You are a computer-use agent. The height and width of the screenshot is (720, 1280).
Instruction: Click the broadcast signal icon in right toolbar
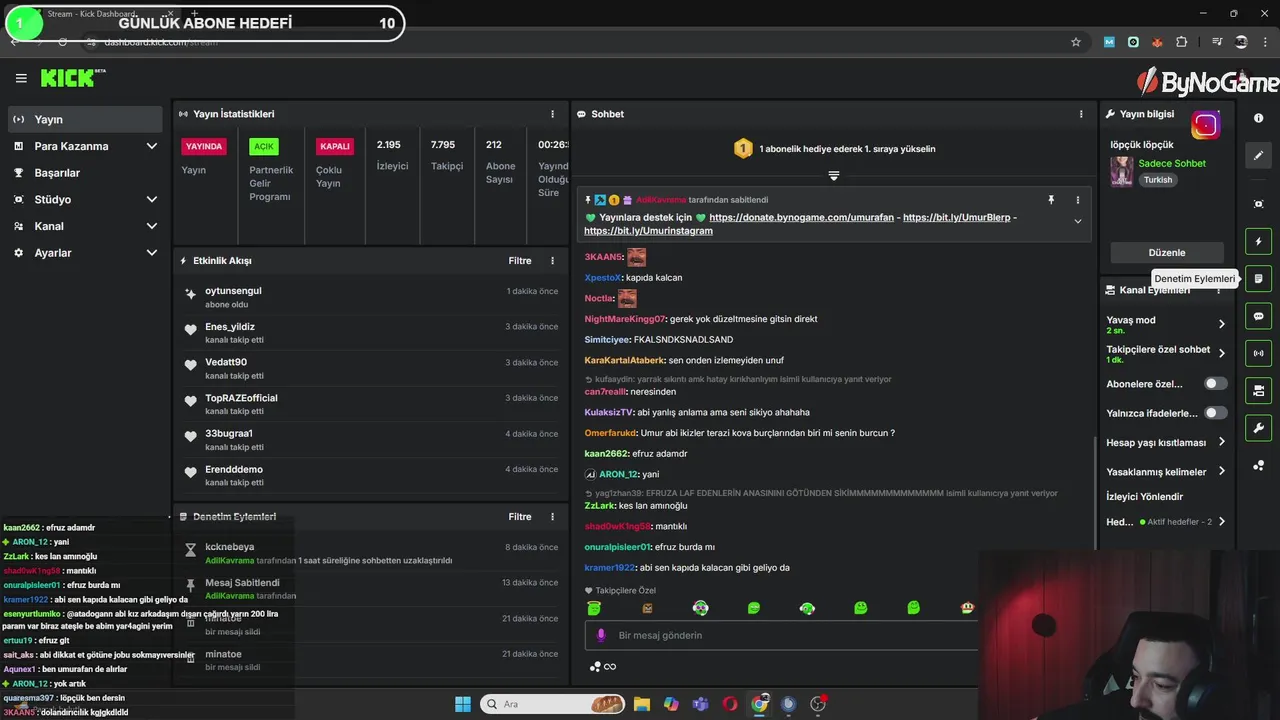1258,353
